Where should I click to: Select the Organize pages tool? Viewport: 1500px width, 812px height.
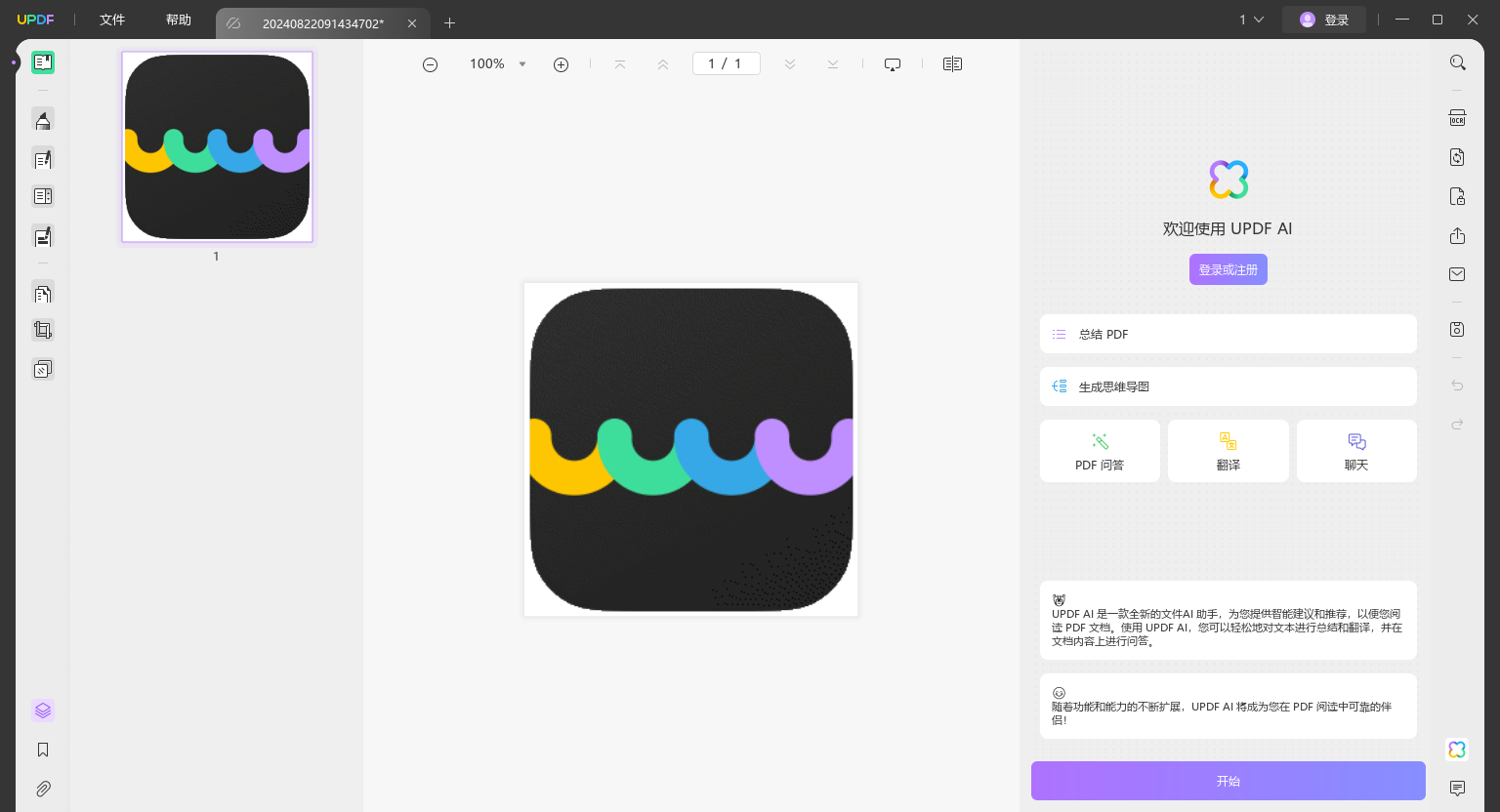point(43,294)
